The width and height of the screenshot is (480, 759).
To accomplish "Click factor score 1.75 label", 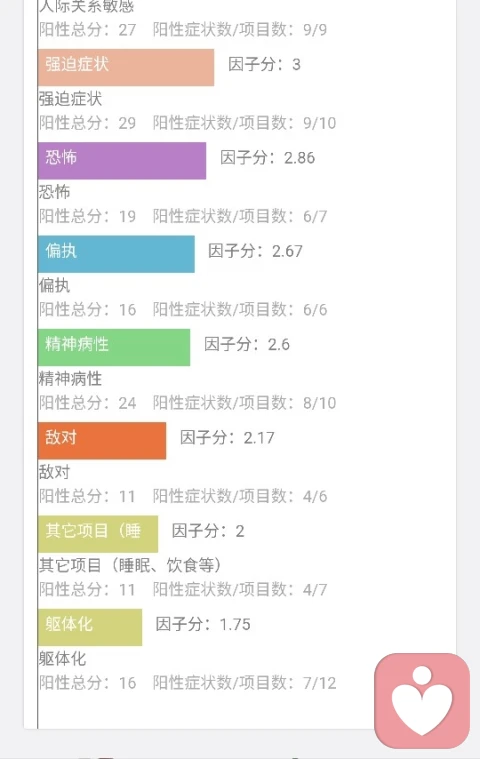I will coord(203,624).
